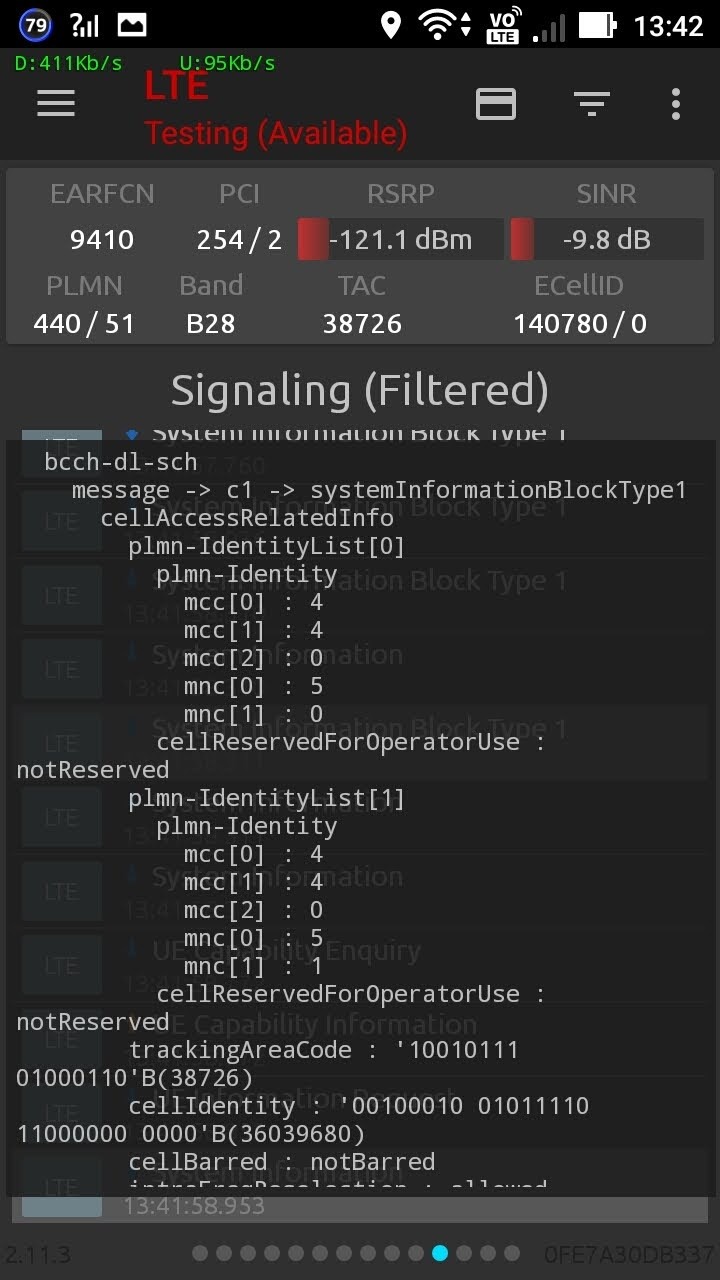Tap the Signaling (Filtered) heading
The width and height of the screenshot is (720, 1280).
click(x=360, y=390)
